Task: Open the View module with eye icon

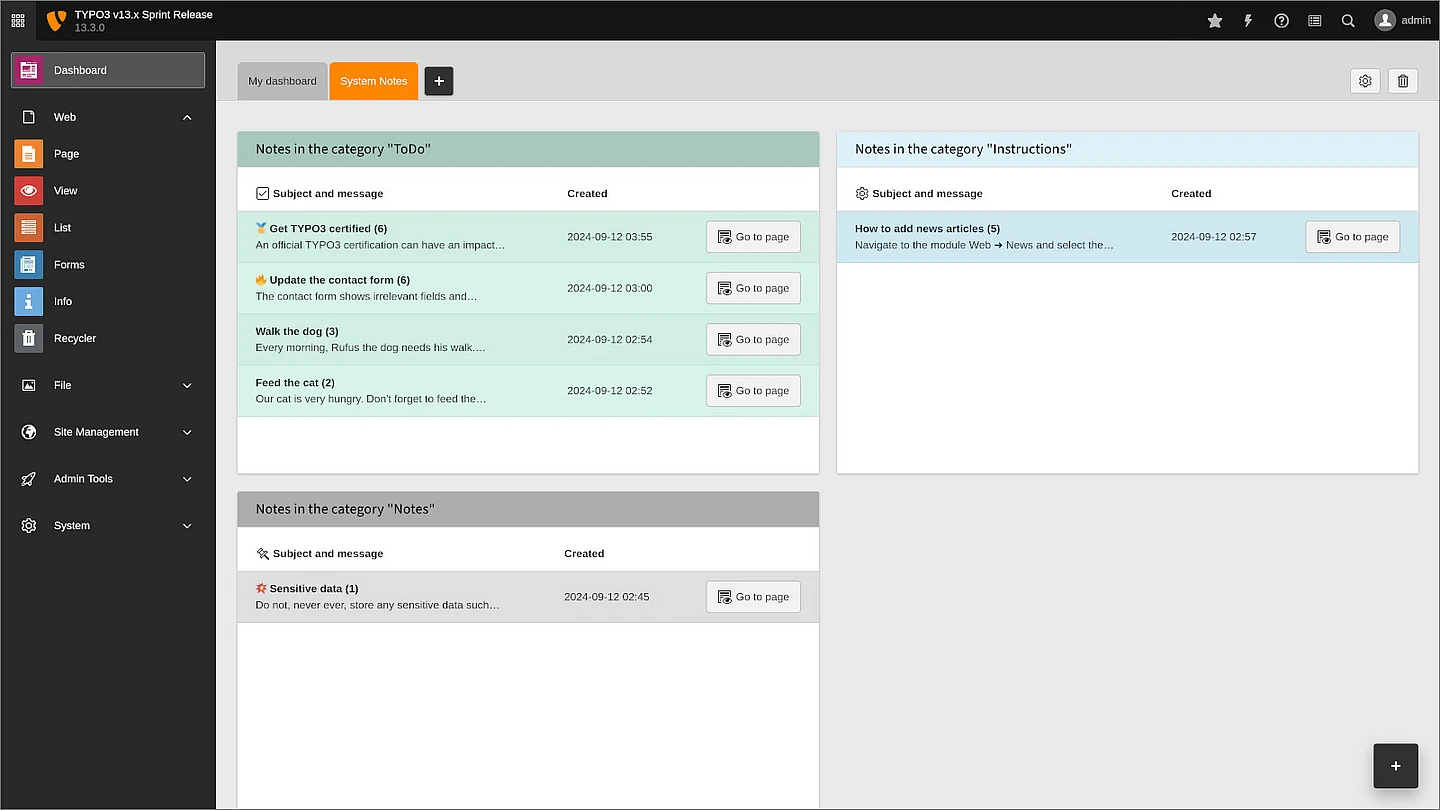Action: pyautogui.click(x=65, y=190)
